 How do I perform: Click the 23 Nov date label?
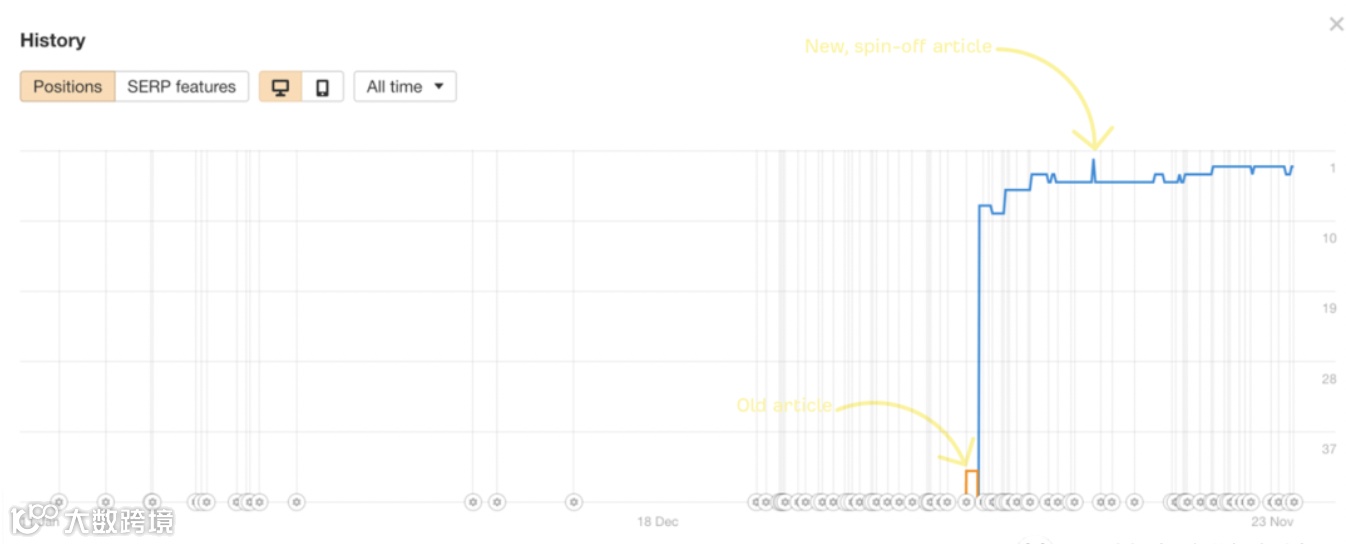(x=1272, y=522)
